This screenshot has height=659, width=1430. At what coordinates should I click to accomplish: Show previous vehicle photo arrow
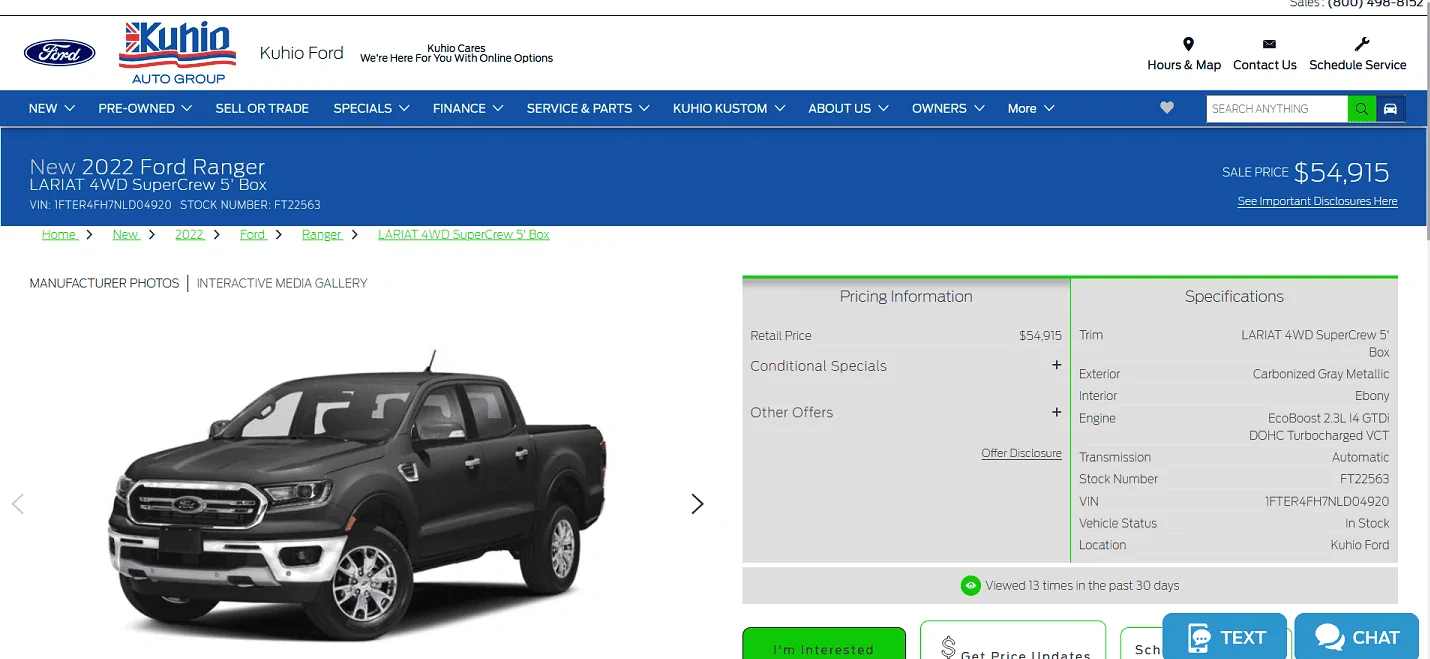tap(17, 504)
